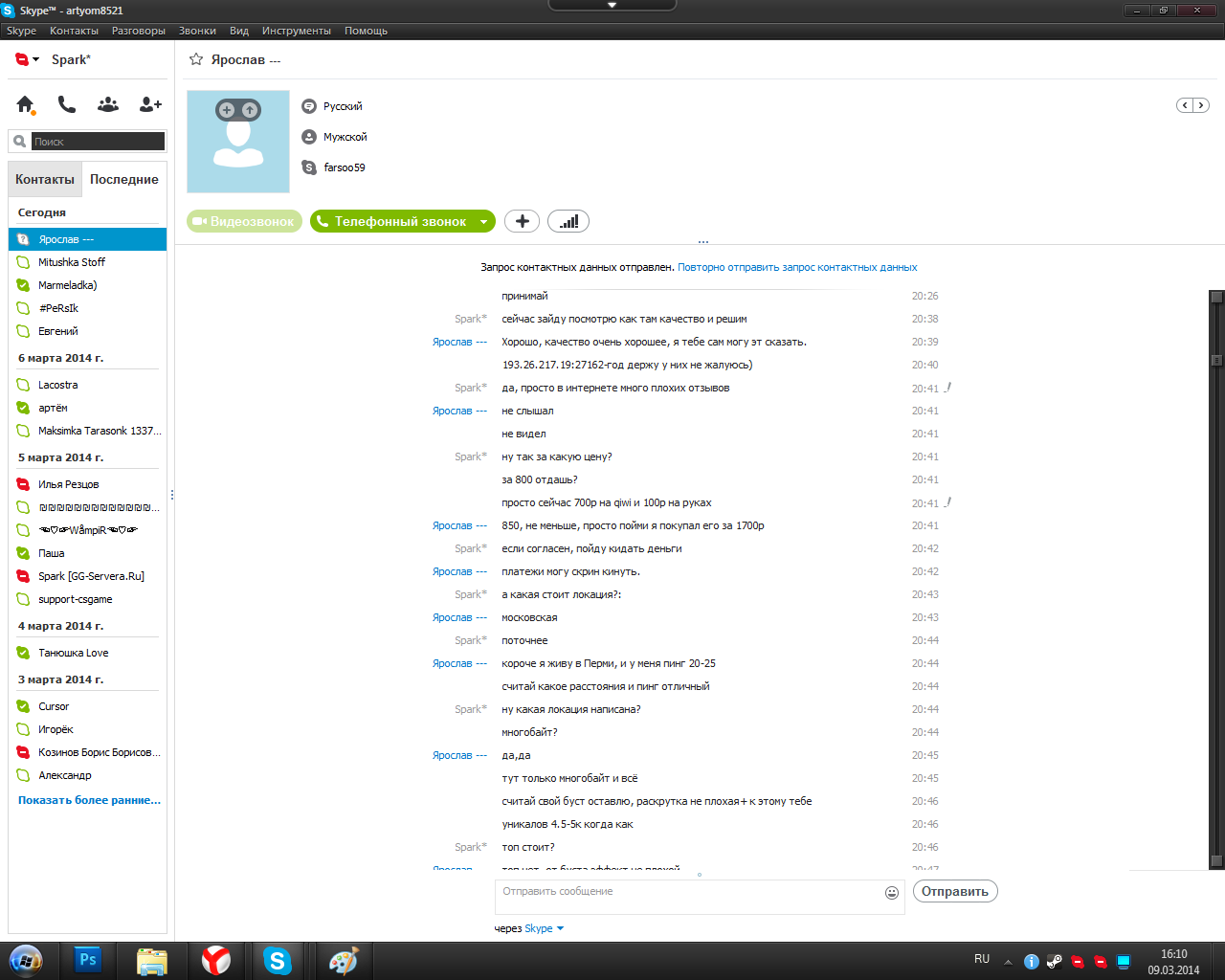Open the Контакты menu in menu bar
Screen dimensions: 1225x980
[x=74, y=31]
